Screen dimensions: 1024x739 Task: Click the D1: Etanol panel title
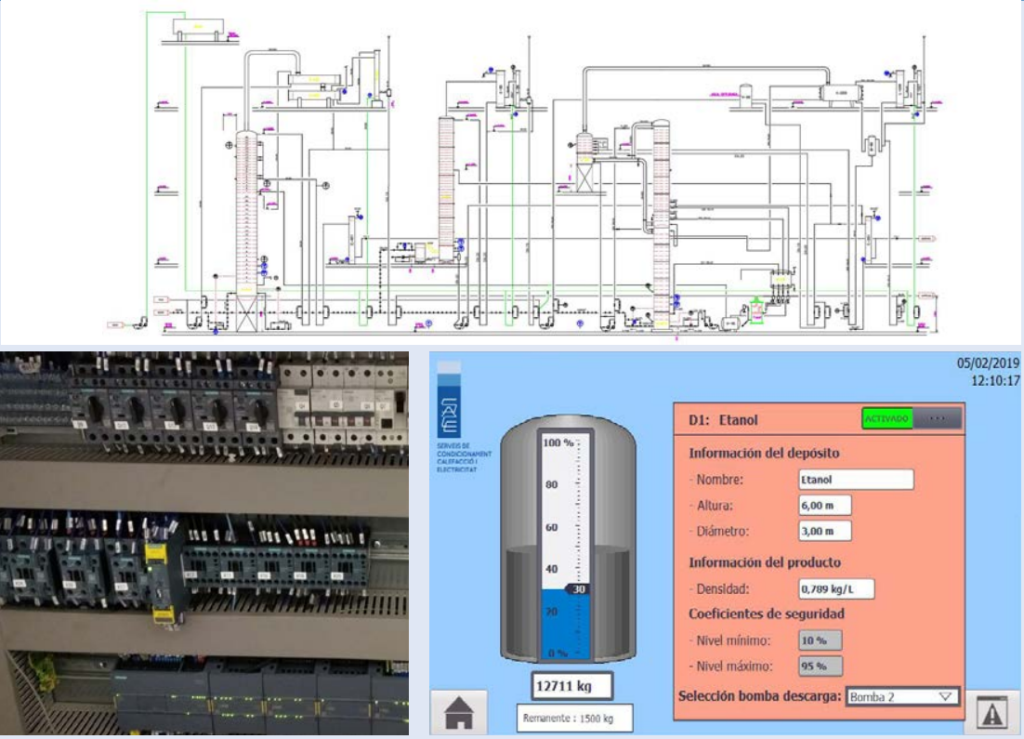tap(723, 419)
